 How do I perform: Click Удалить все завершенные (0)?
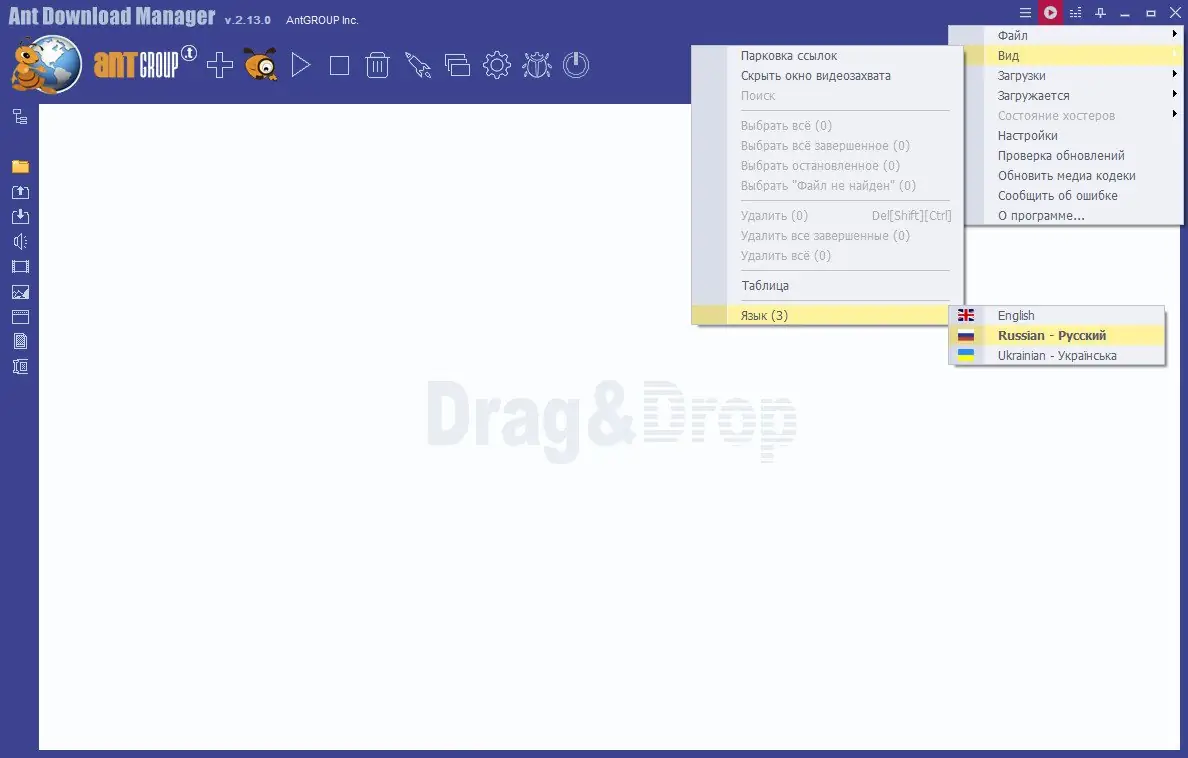pyautogui.click(x=827, y=236)
